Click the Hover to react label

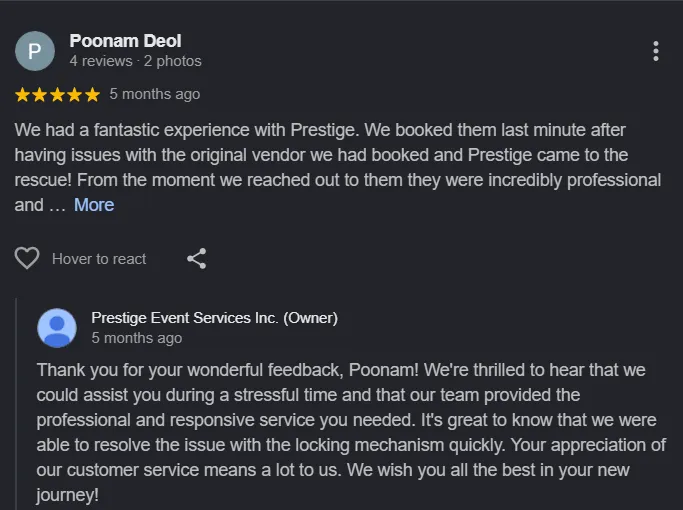(99, 259)
